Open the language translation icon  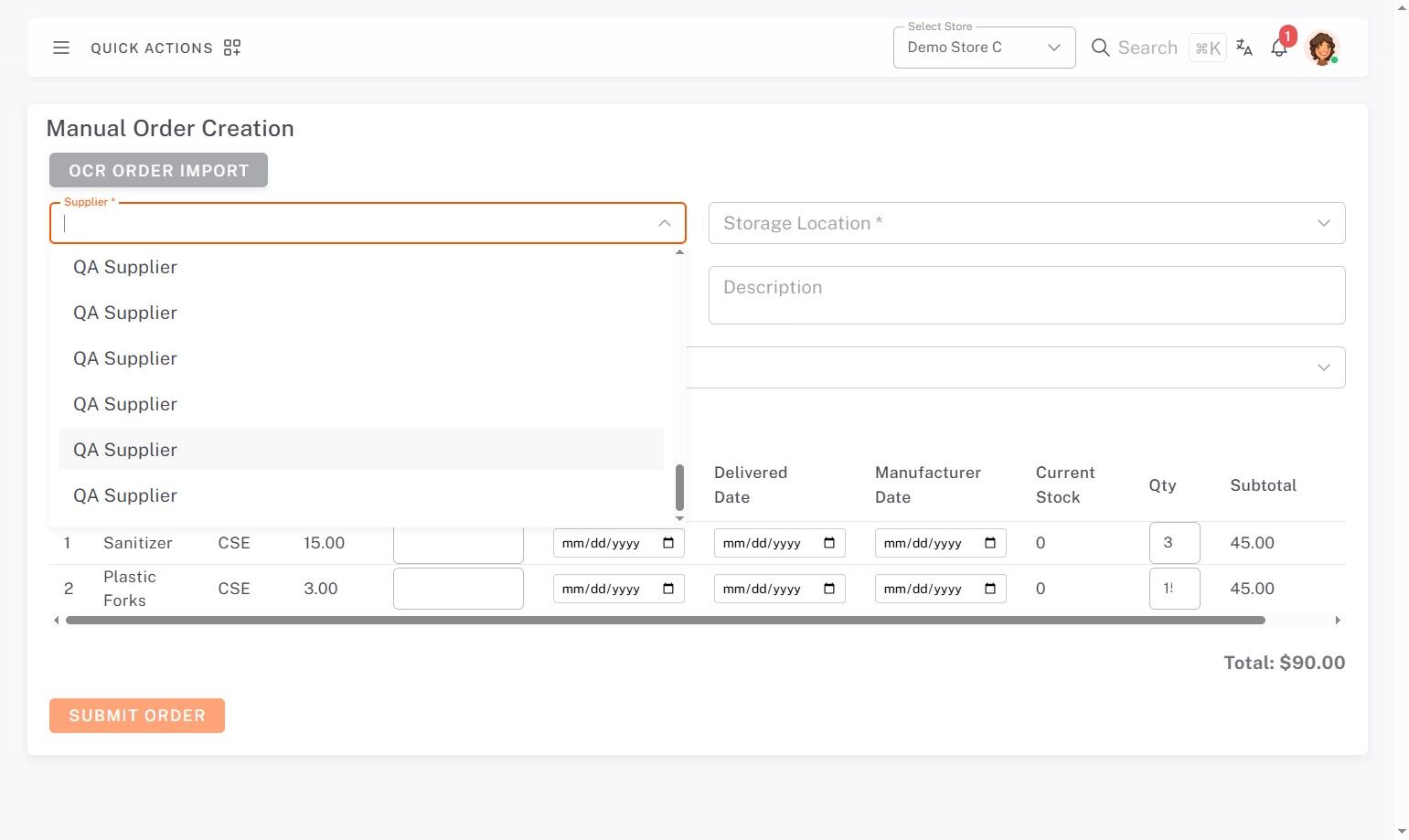(x=1244, y=48)
